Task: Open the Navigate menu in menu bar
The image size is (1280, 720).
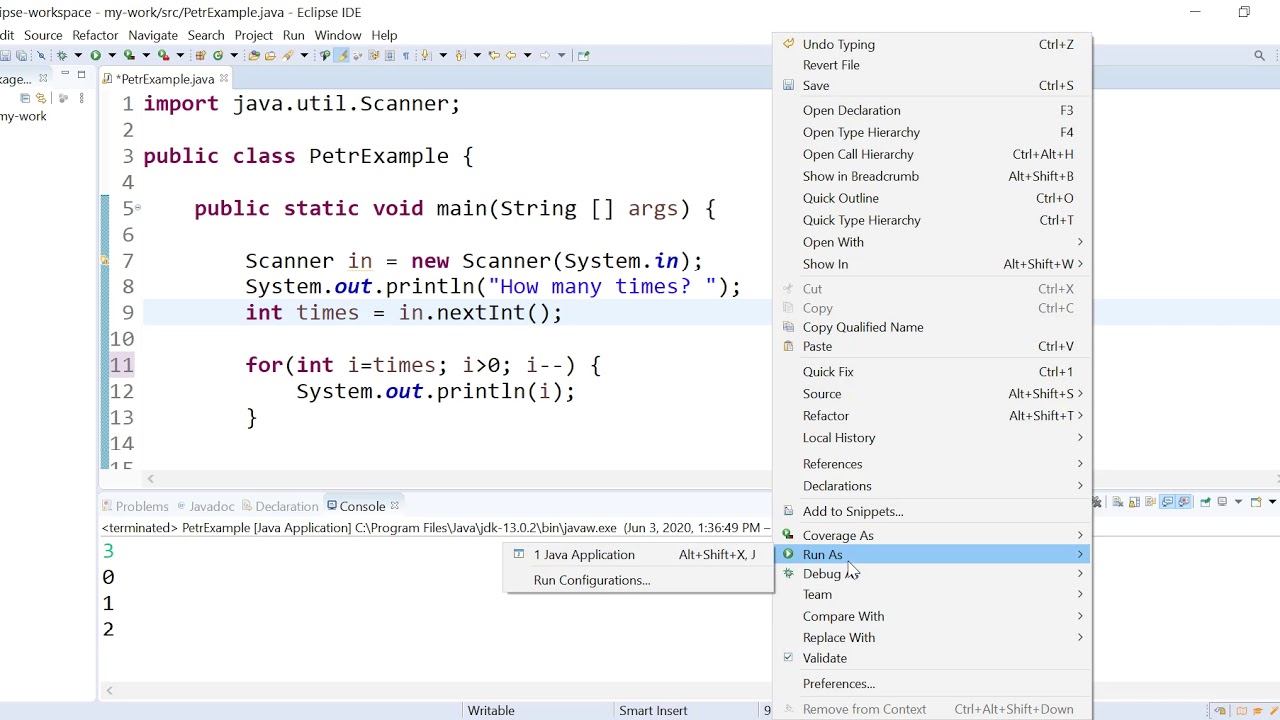Action: pos(153,35)
